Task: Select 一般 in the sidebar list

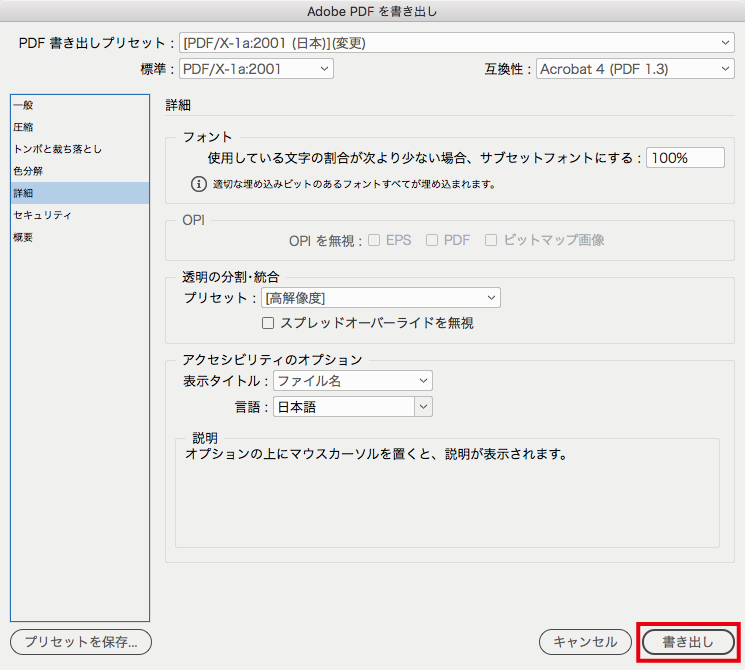Action: pos(80,105)
